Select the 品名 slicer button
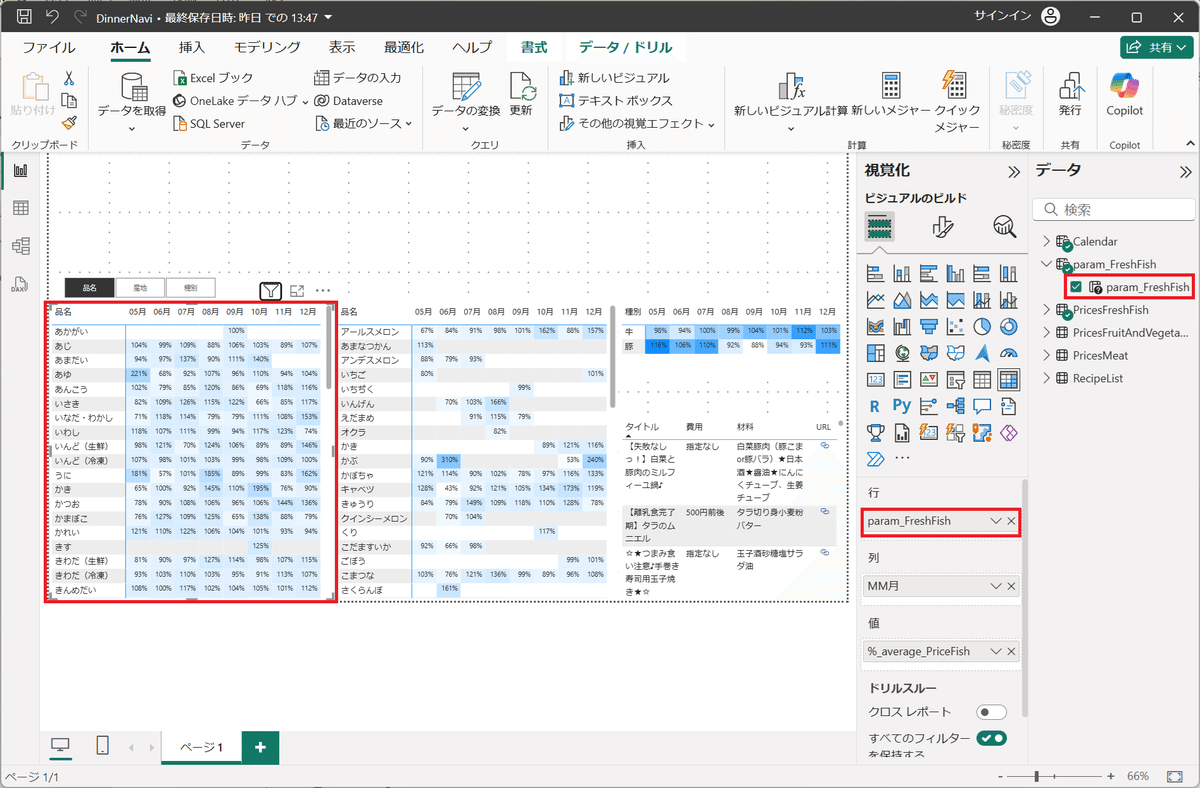 click(x=90, y=287)
